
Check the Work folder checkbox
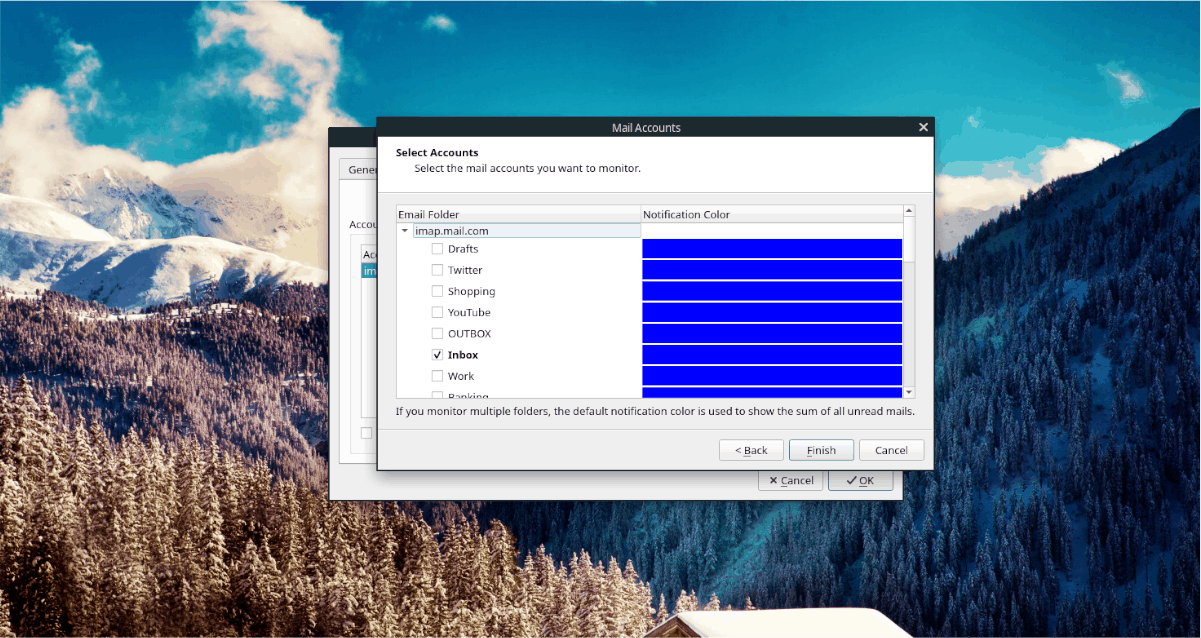(x=437, y=376)
